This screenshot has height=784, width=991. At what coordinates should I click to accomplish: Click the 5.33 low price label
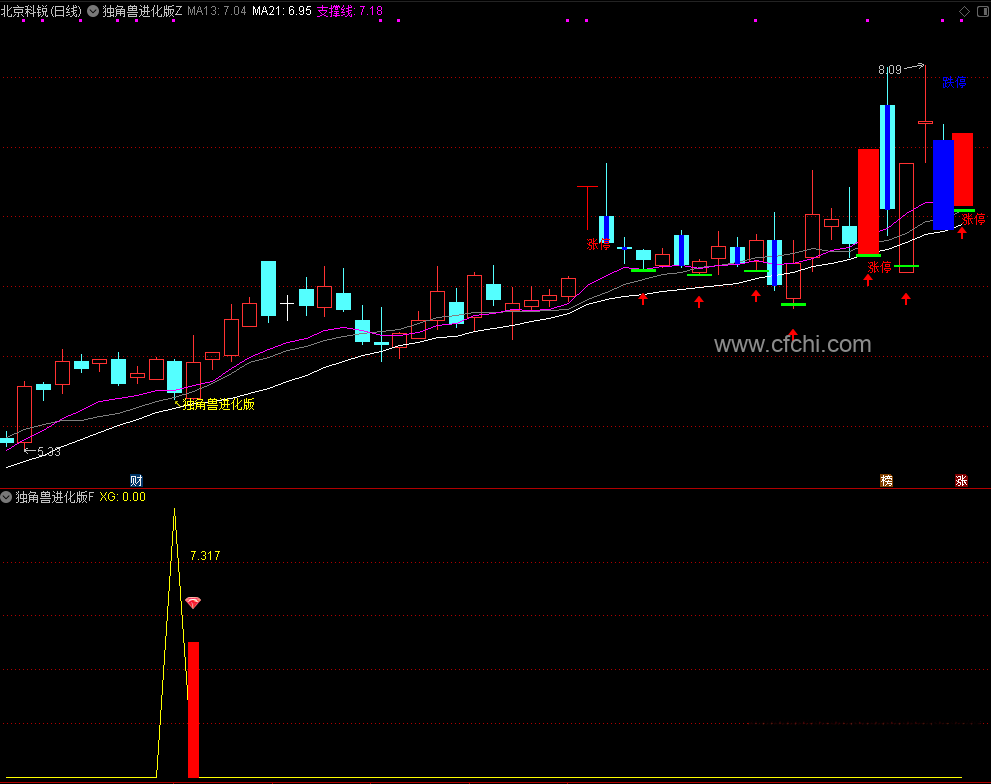point(49,451)
